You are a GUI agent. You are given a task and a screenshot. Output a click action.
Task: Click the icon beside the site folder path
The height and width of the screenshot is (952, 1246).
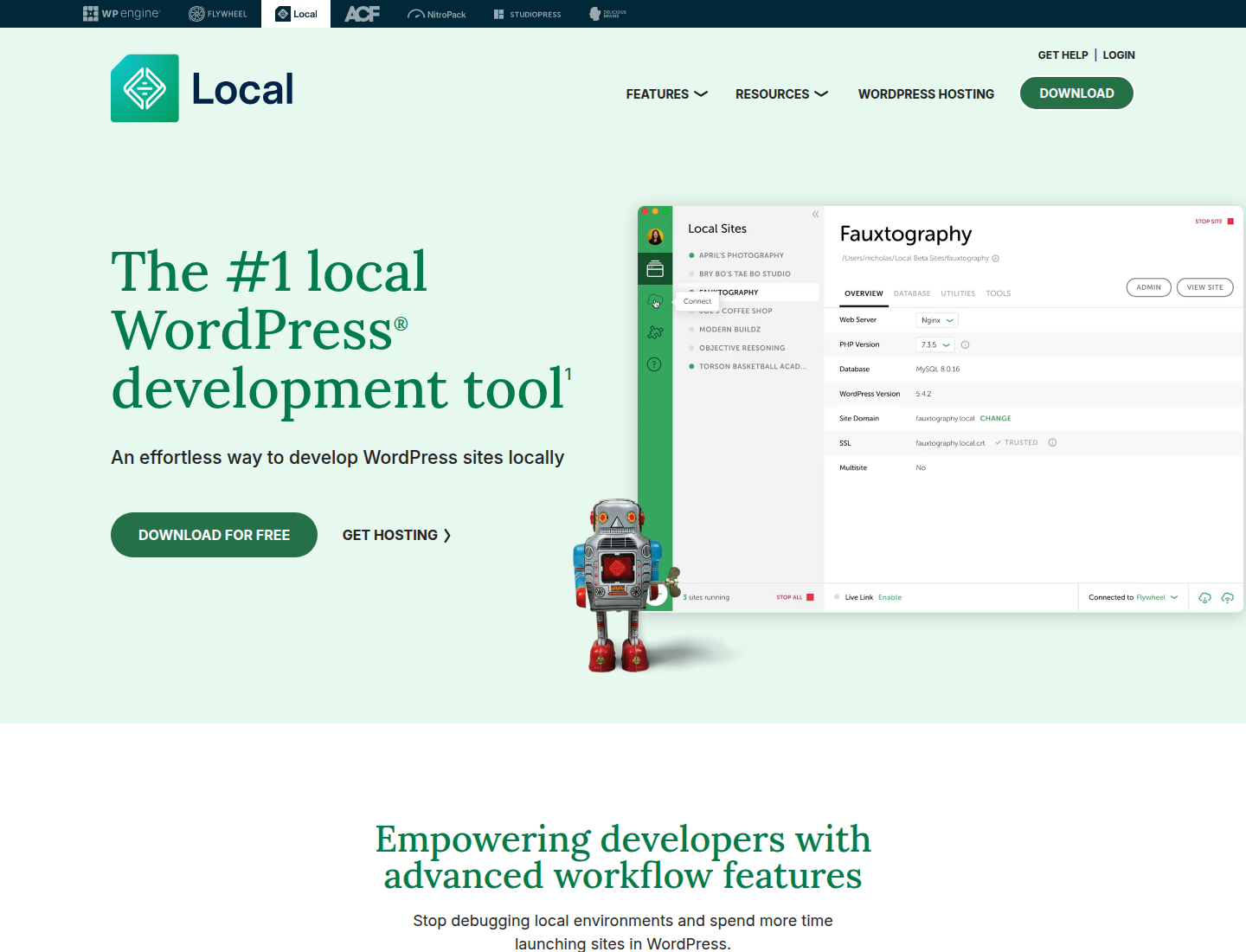coord(996,258)
